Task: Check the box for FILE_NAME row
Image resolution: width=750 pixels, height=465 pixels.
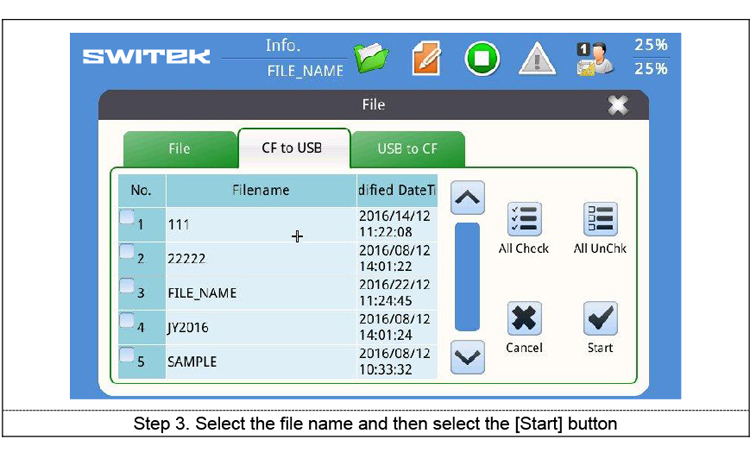Action: [x=127, y=286]
